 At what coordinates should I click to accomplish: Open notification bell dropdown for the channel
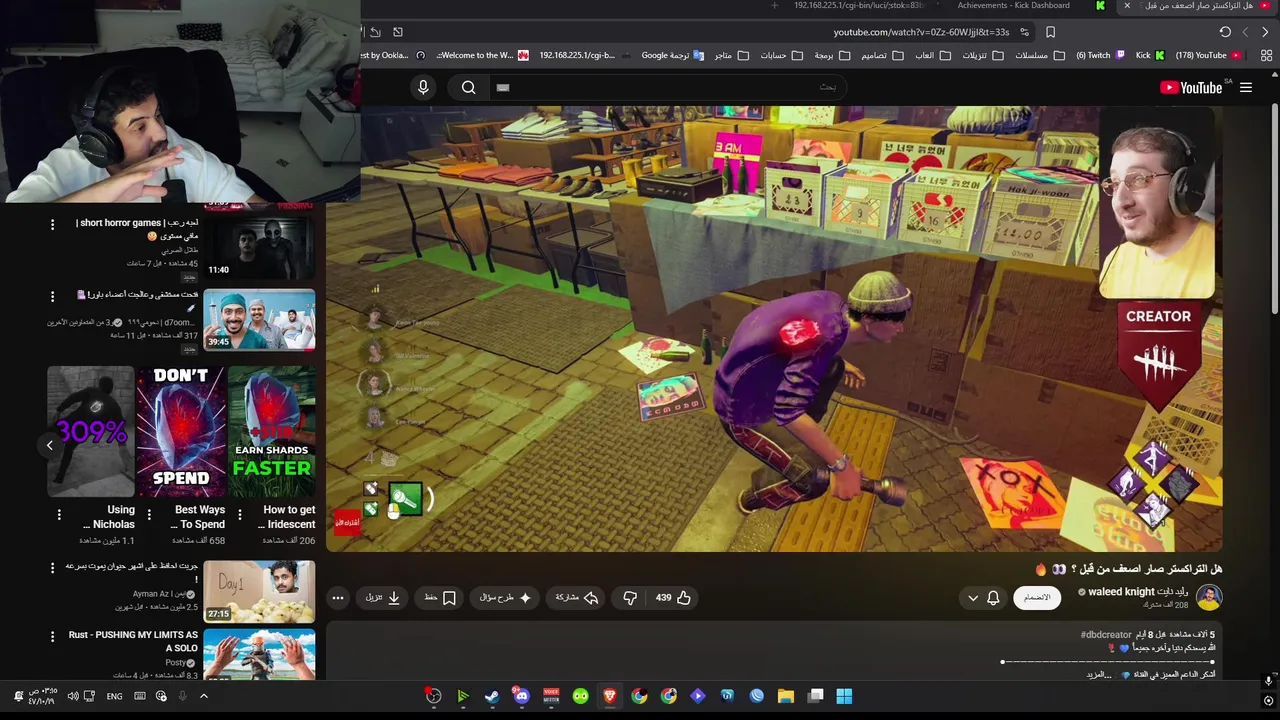(983, 598)
